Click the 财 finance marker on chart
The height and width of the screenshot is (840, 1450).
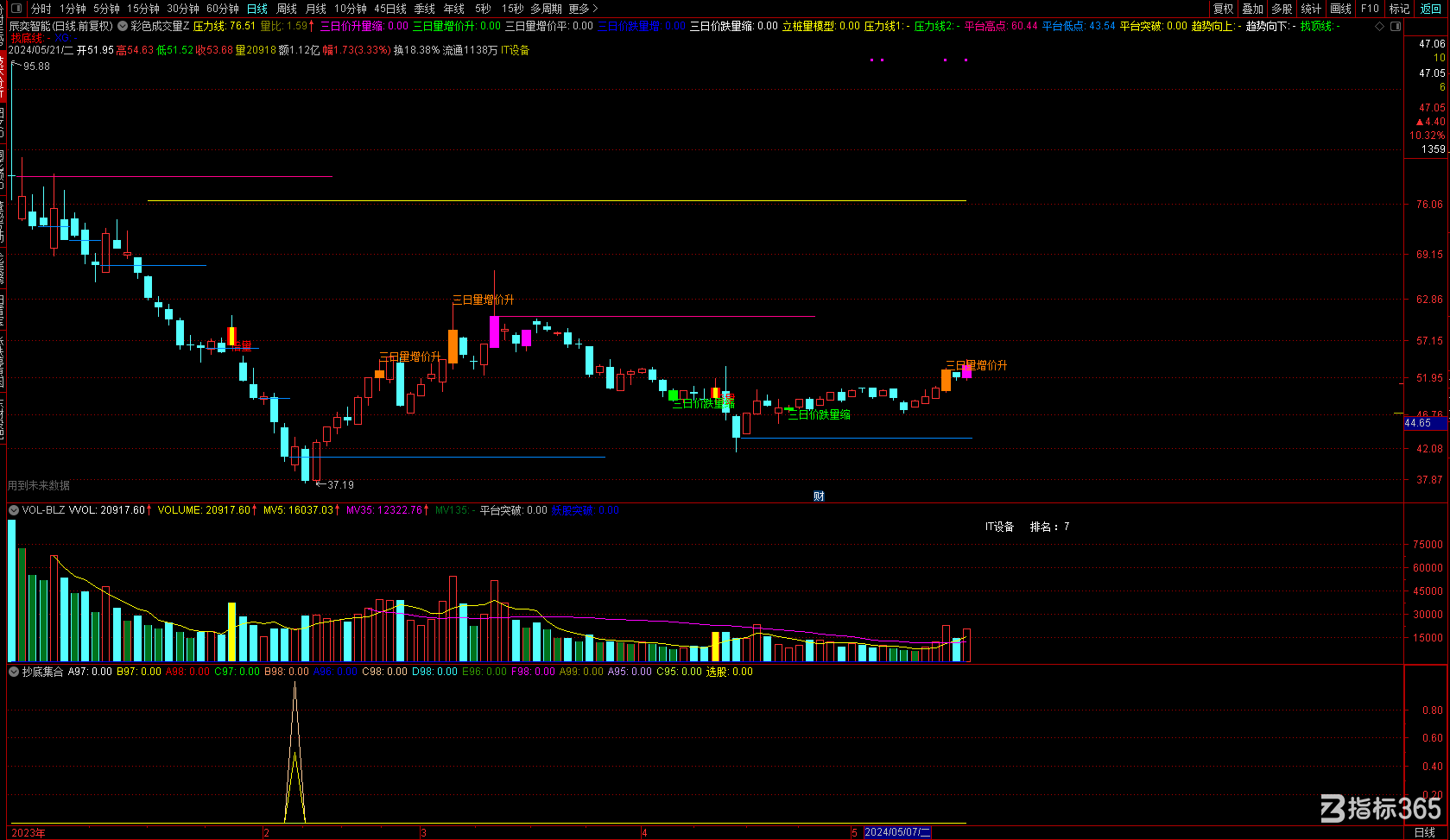819,496
